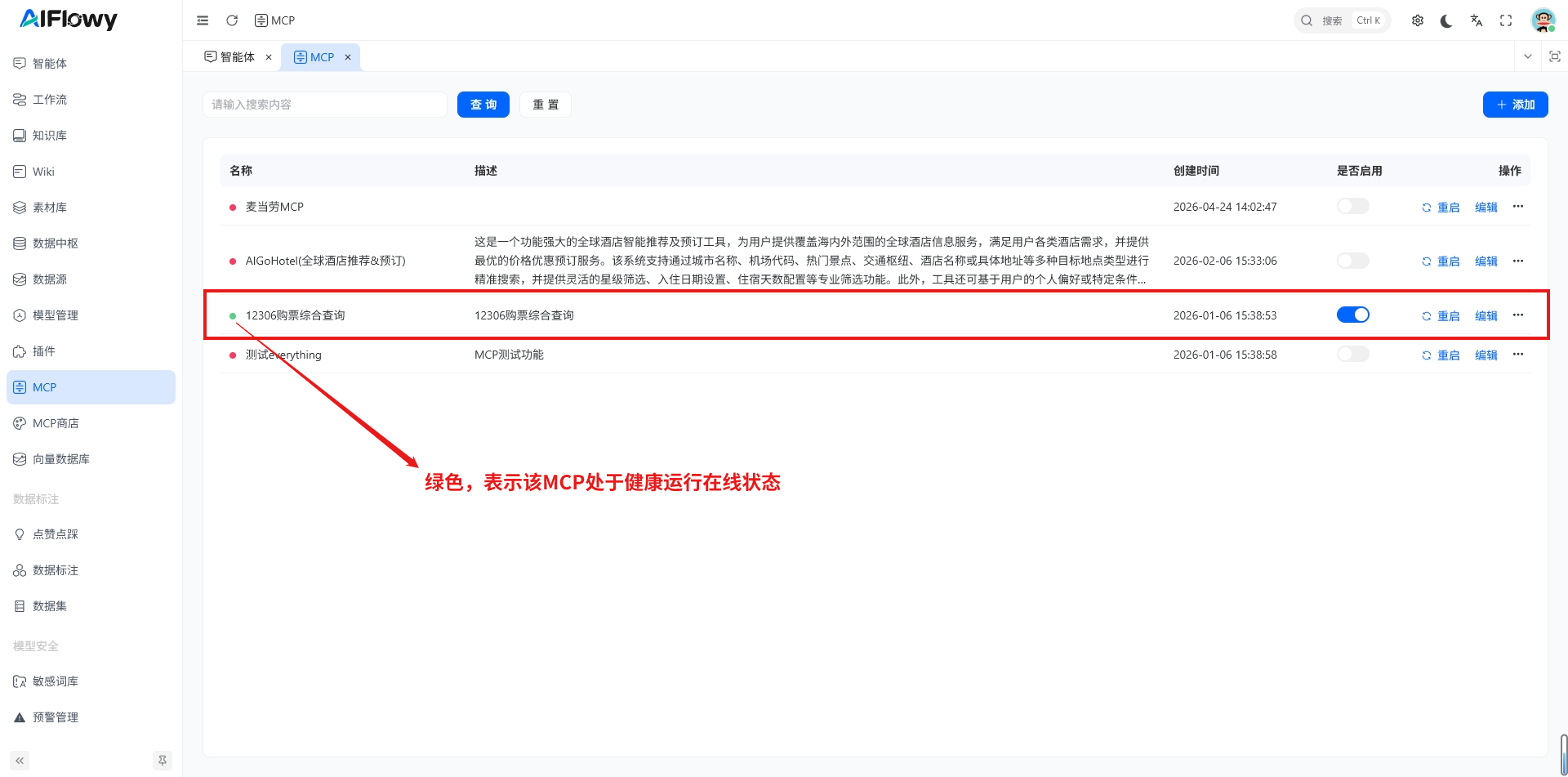The image size is (1568, 777).
Task: Open 素材库 in the sidebar
Action: coord(91,208)
